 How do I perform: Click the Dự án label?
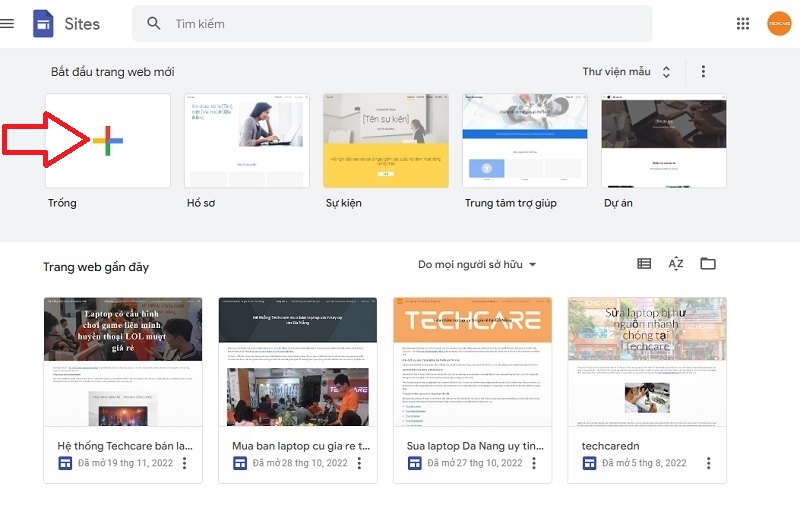pos(618,203)
